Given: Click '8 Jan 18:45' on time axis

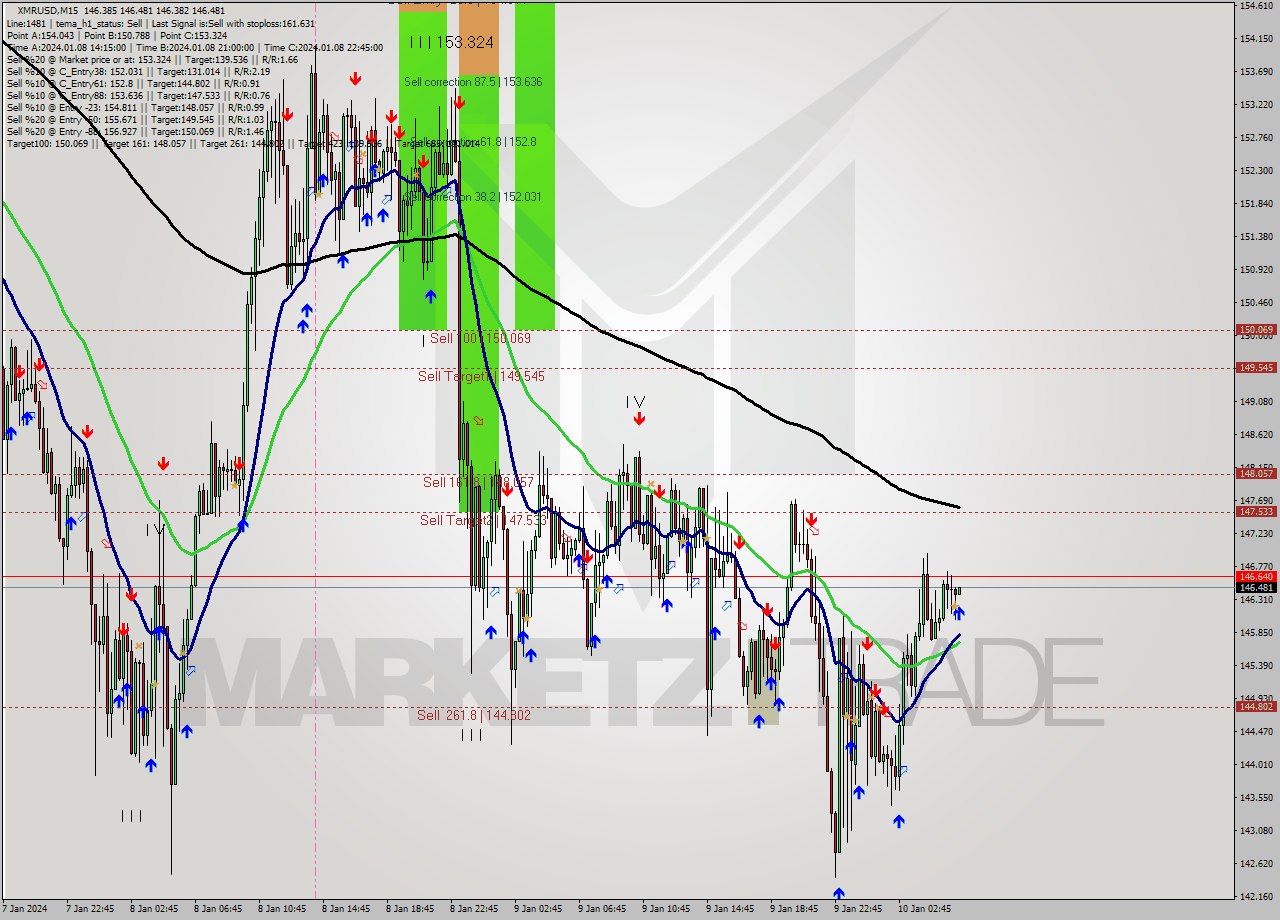Looking at the screenshot, I should click(x=409, y=909).
